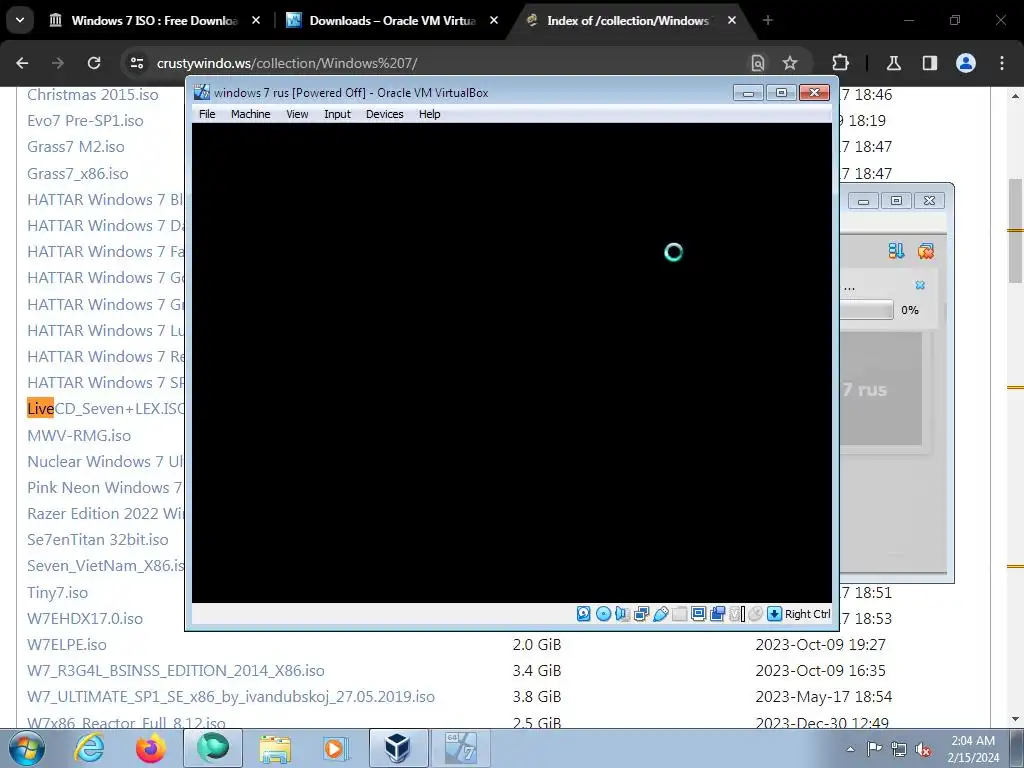Click the clear all notifications icon in Manager

[925, 251]
